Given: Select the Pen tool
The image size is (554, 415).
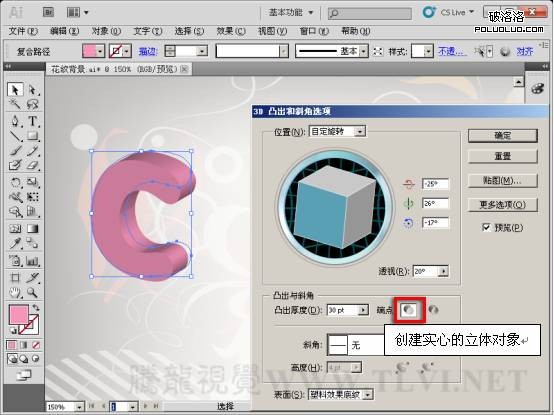Looking at the screenshot, I should 15,121.
